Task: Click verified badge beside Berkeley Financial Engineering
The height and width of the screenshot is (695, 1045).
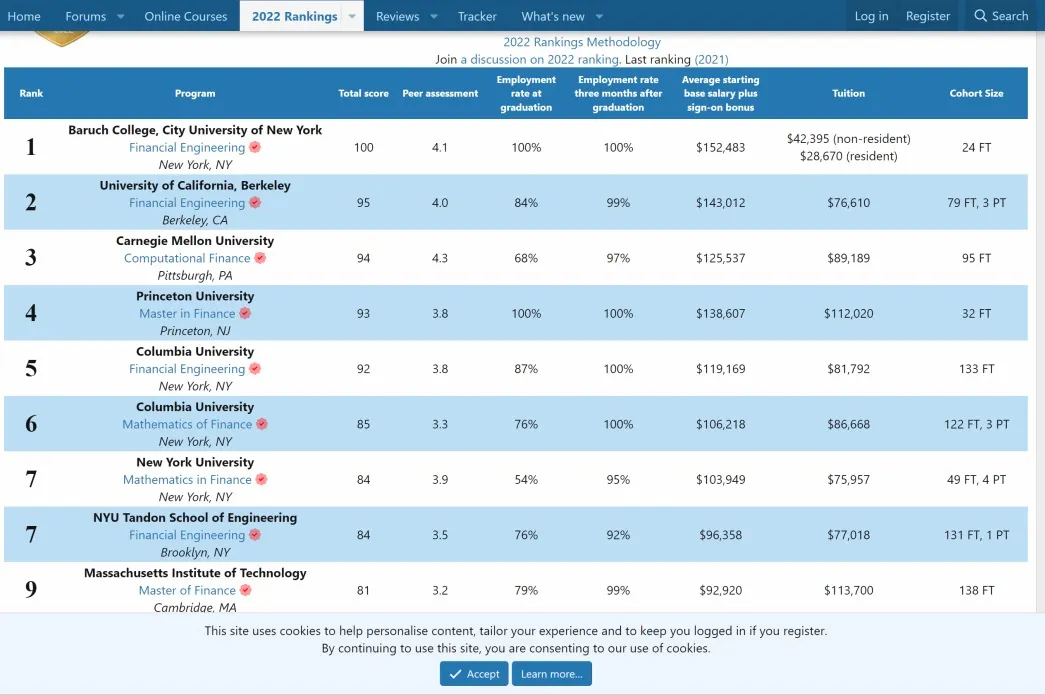Action: (255, 202)
